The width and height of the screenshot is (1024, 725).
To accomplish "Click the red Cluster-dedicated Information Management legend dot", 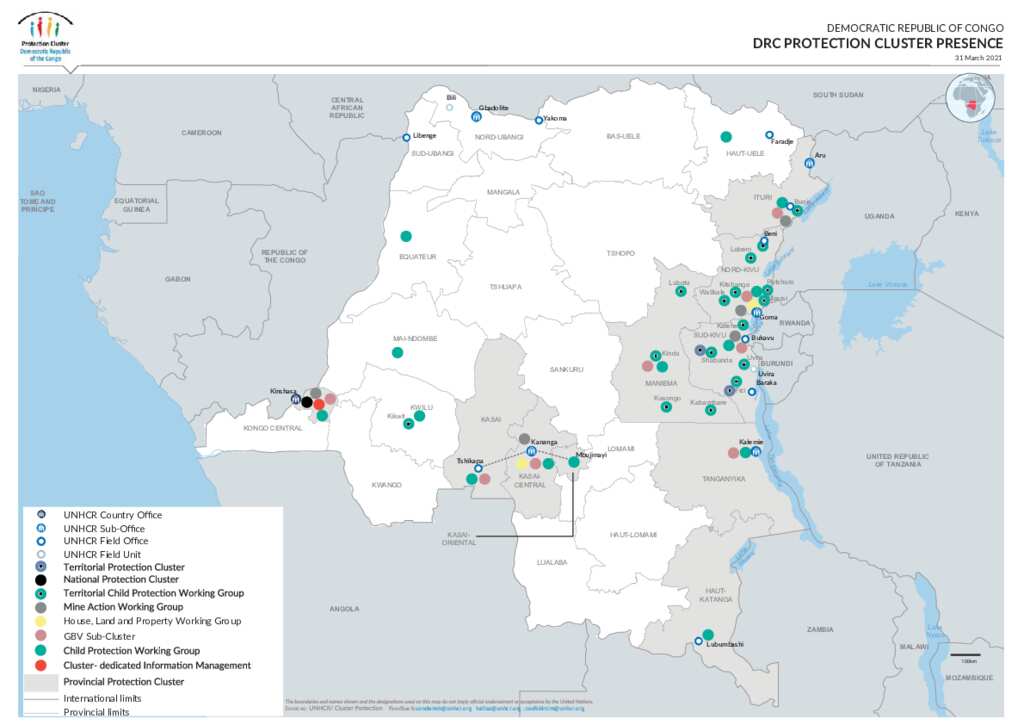I will click(x=38, y=664).
